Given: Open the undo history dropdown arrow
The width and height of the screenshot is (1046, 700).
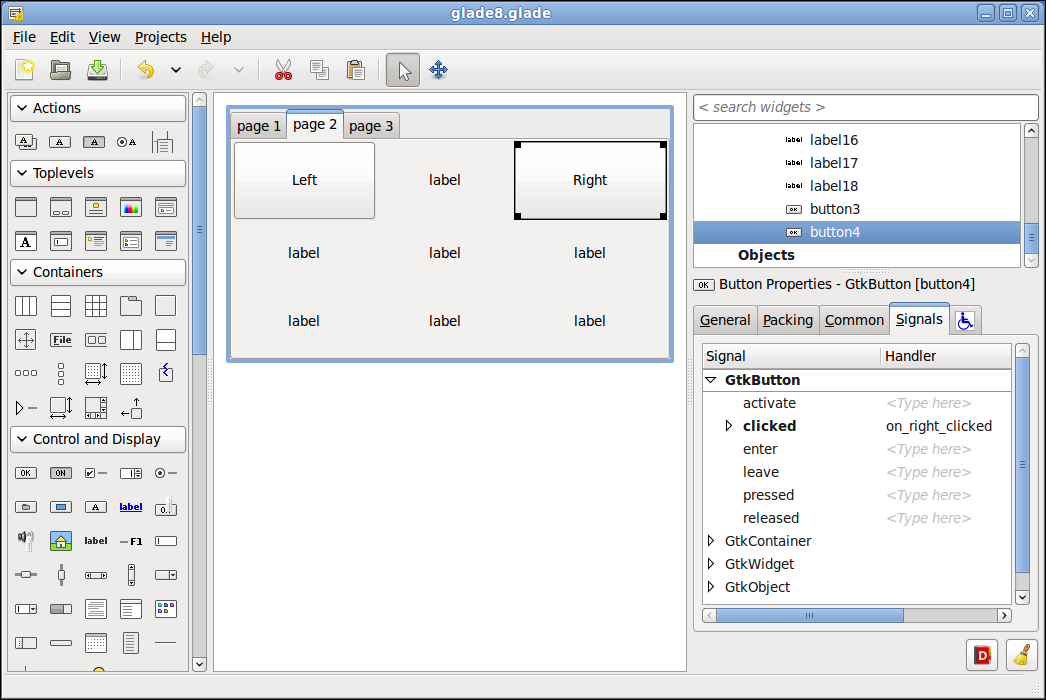Looking at the screenshot, I should [x=175, y=69].
